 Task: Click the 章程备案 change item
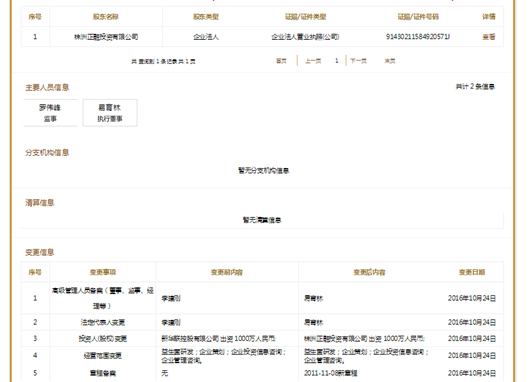103,373
